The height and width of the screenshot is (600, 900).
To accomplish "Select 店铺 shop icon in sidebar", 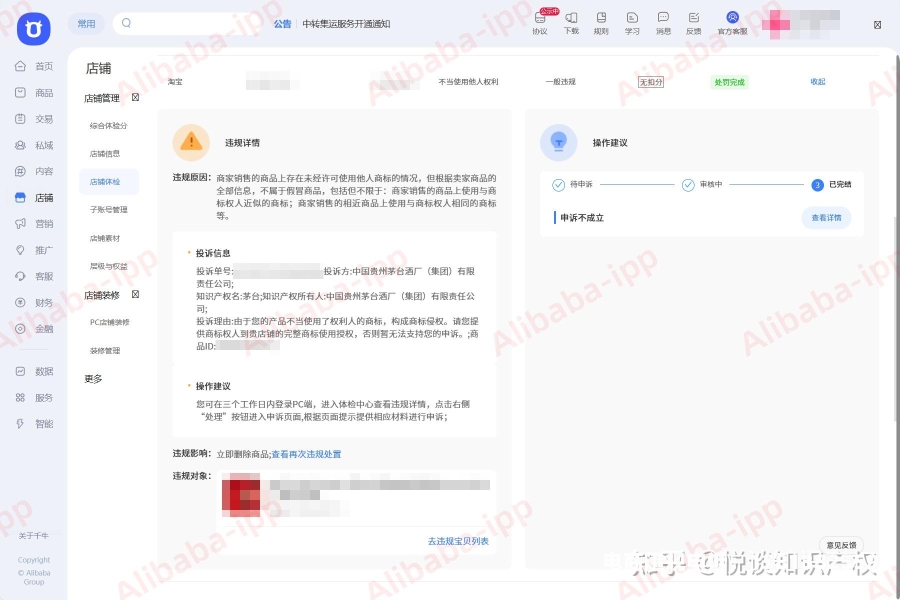I will coord(20,198).
